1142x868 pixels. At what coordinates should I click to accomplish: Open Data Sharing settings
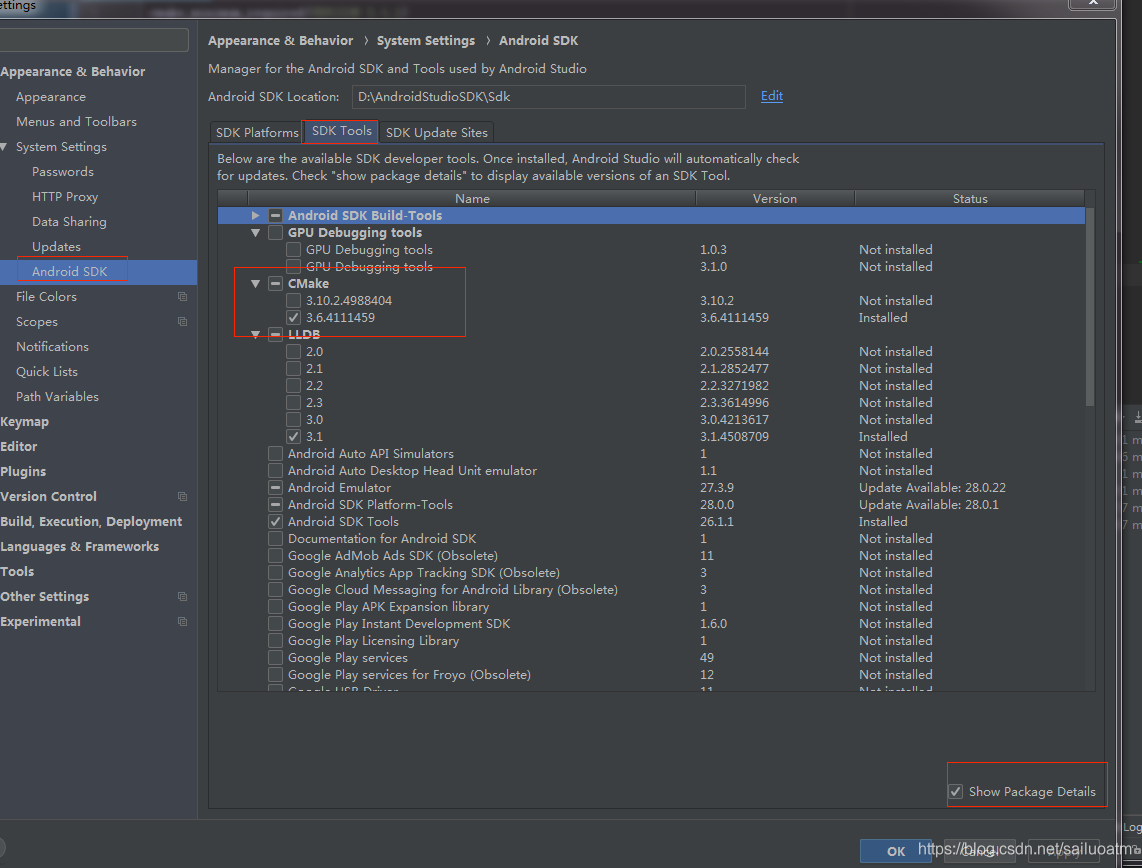tap(69, 221)
